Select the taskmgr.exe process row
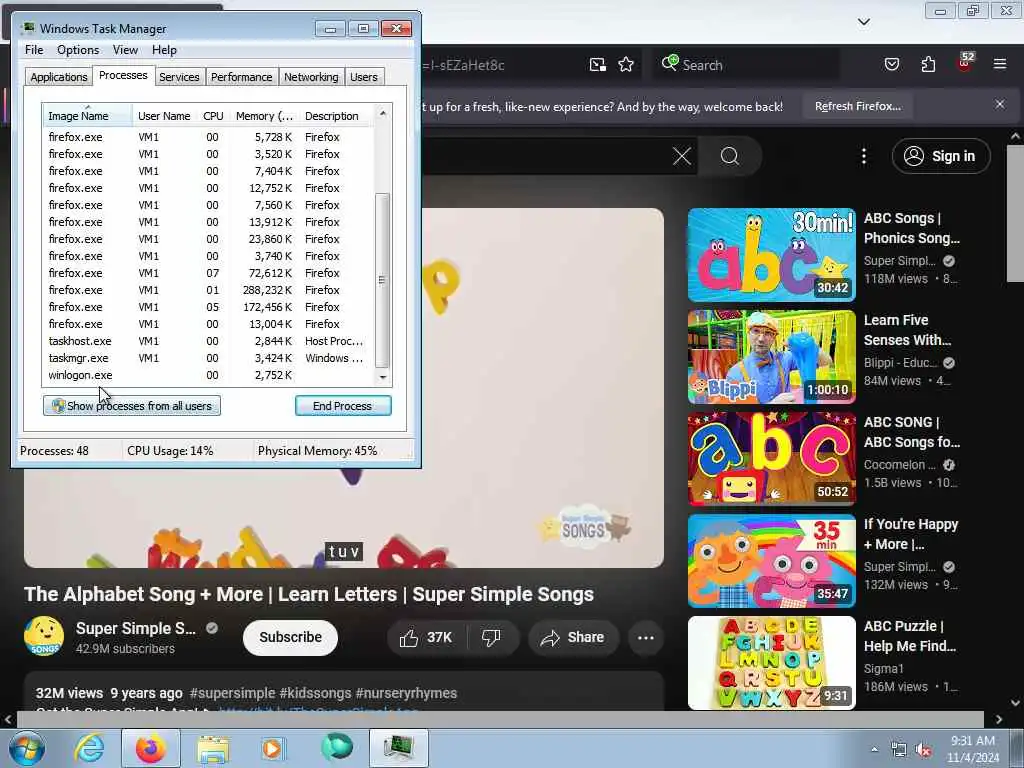 point(208,358)
